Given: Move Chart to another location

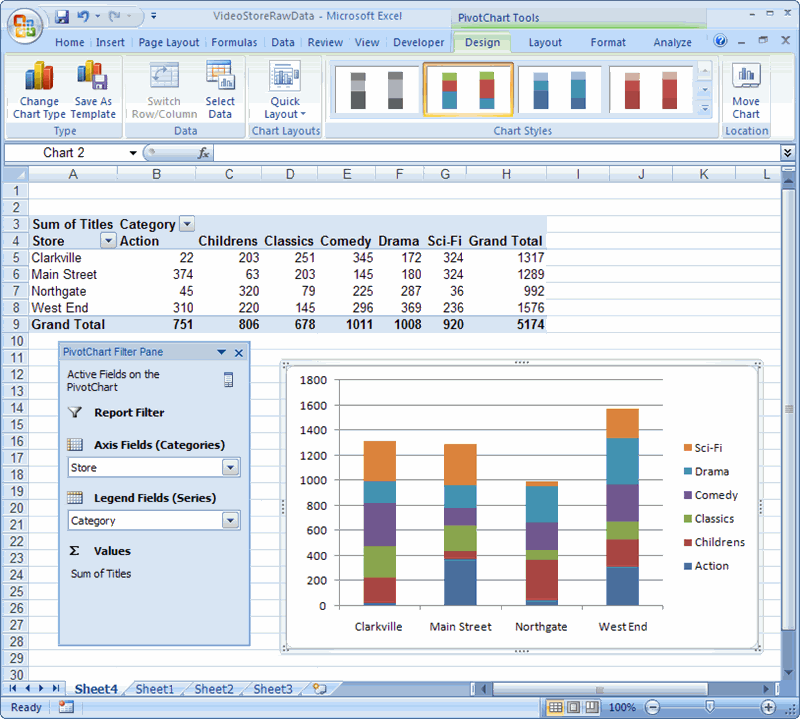Looking at the screenshot, I should (x=746, y=90).
